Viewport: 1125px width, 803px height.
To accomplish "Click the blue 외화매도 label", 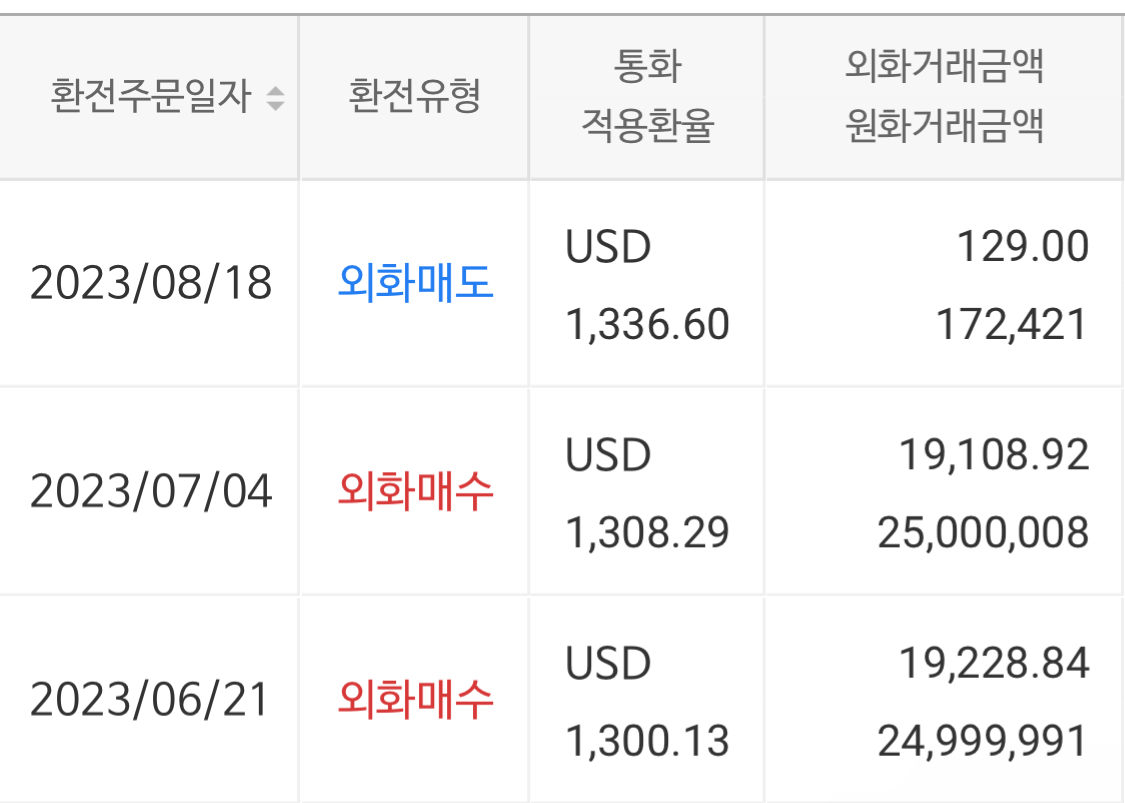I will 415,282.
